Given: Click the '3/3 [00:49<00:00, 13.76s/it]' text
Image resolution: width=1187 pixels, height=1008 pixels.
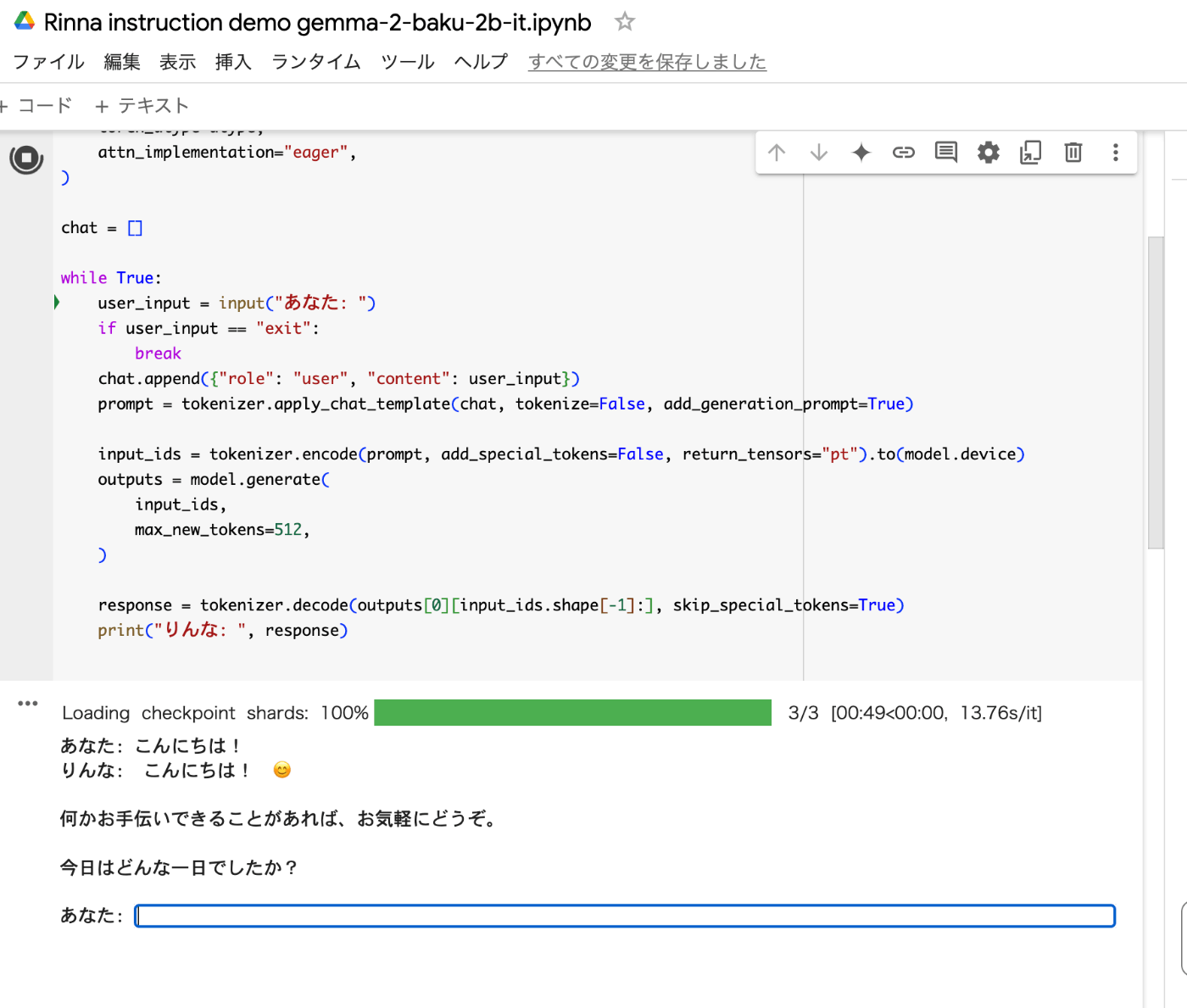Looking at the screenshot, I should tap(915, 713).
